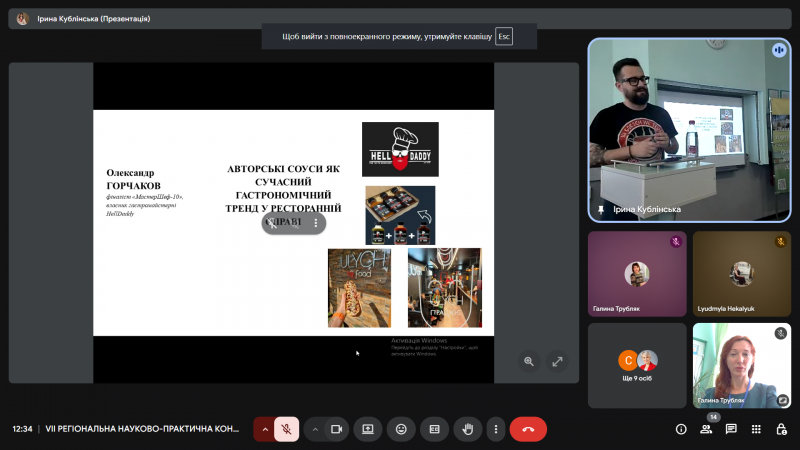Unmute the microphone
This screenshot has height=450, width=800.
click(x=286, y=429)
